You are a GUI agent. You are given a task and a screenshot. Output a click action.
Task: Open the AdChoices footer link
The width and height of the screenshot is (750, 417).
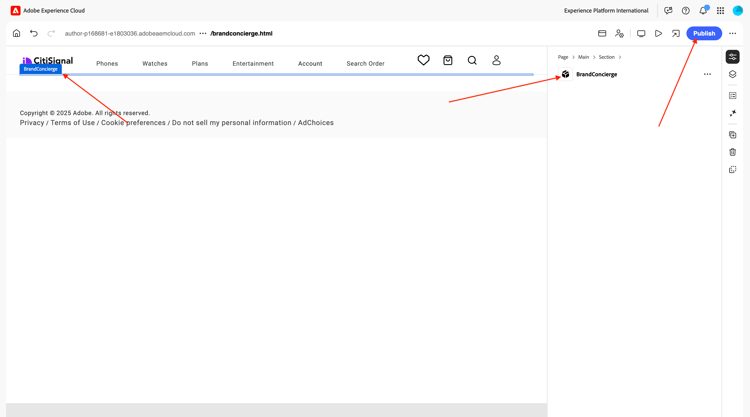pos(316,123)
